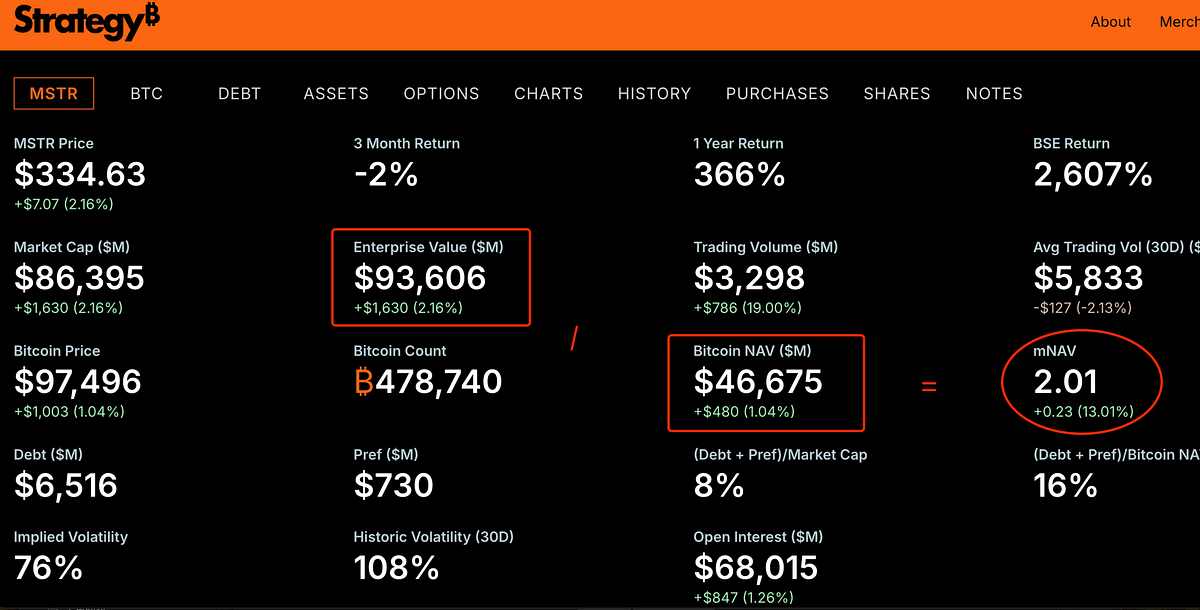Switch to the BTC tab

[x=146, y=93]
